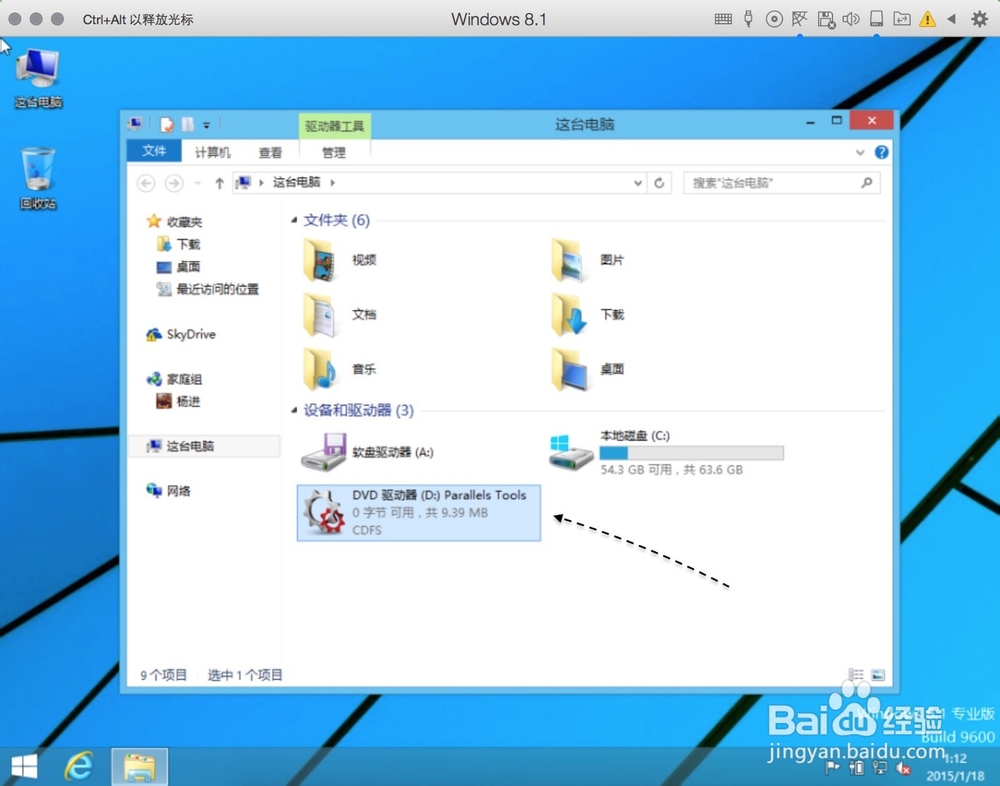
Task: Select Desktop (桌面) in navigation pane
Action: pyautogui.click(x=179, y=267)
